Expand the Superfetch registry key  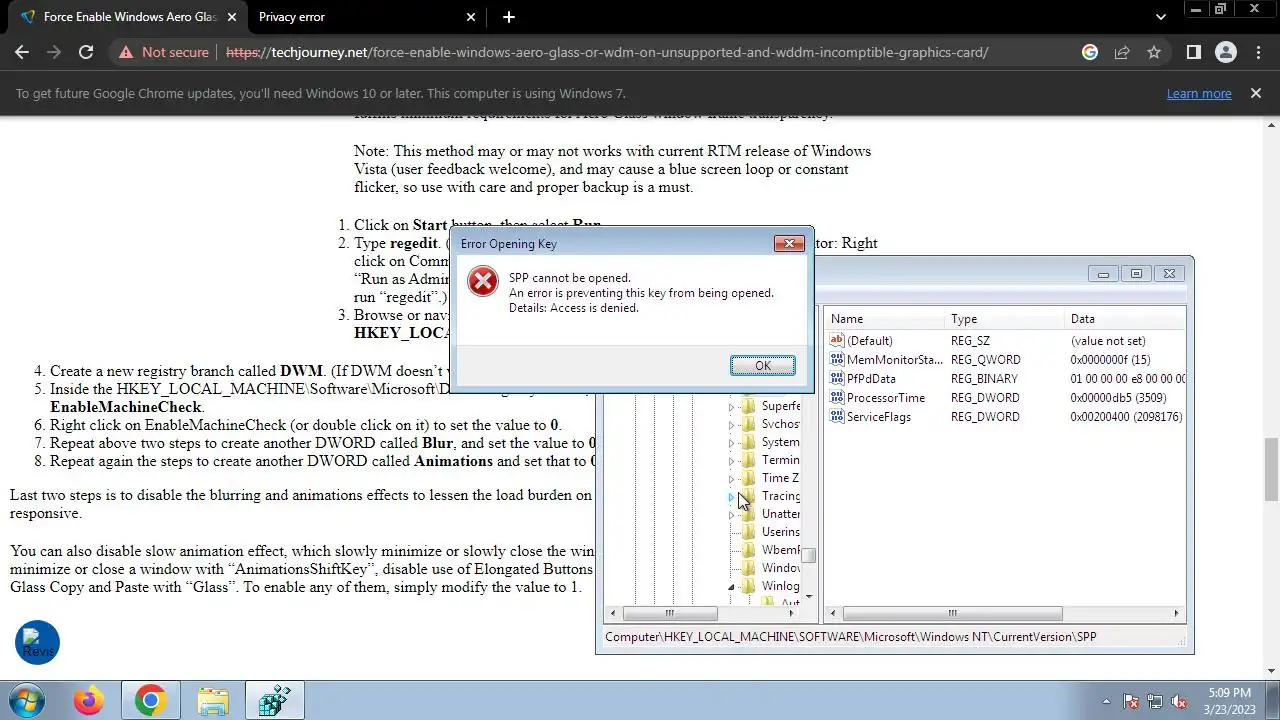731,406
